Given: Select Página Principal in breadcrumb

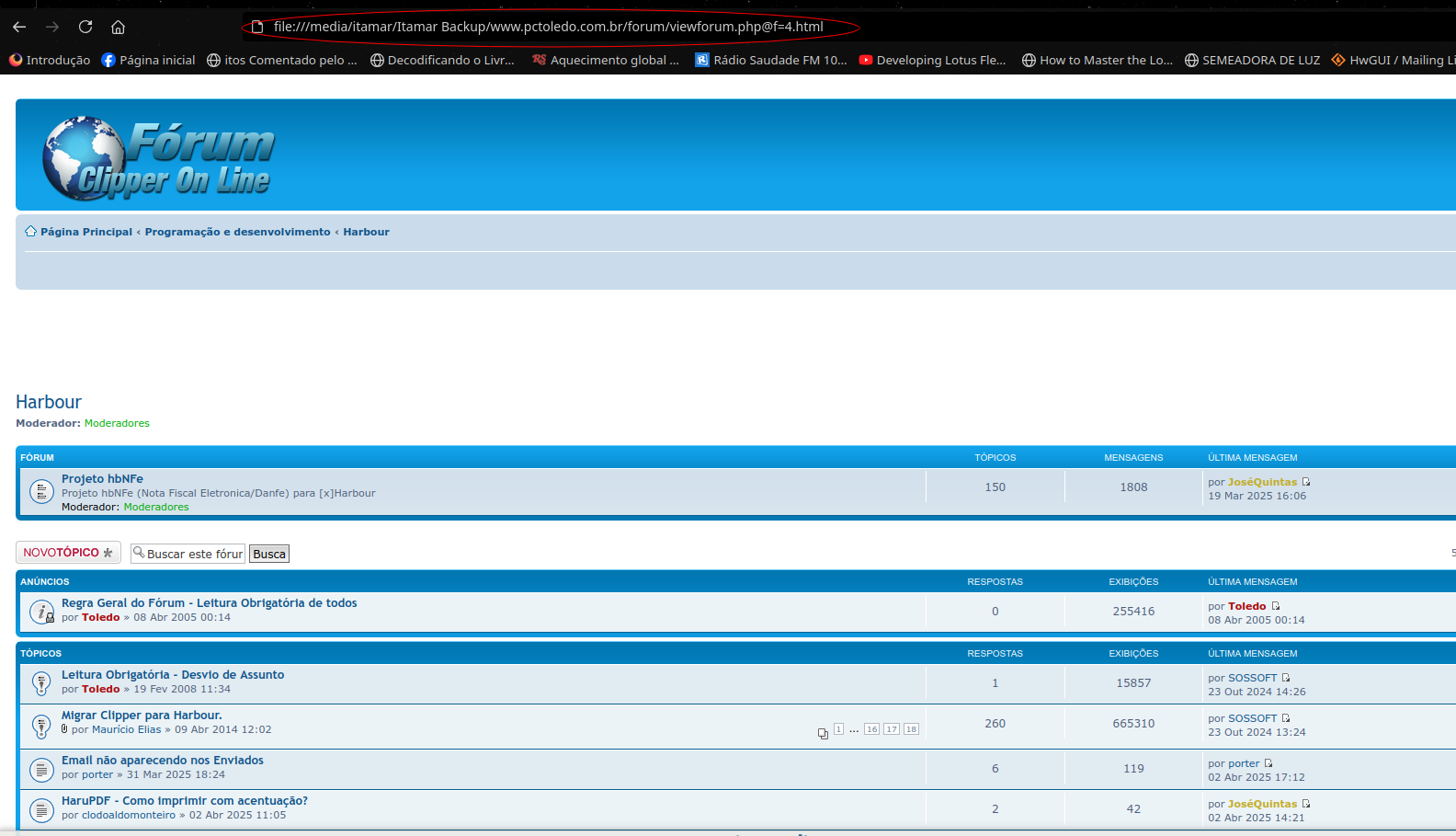Looking at the screenshot, I should 85,232.
